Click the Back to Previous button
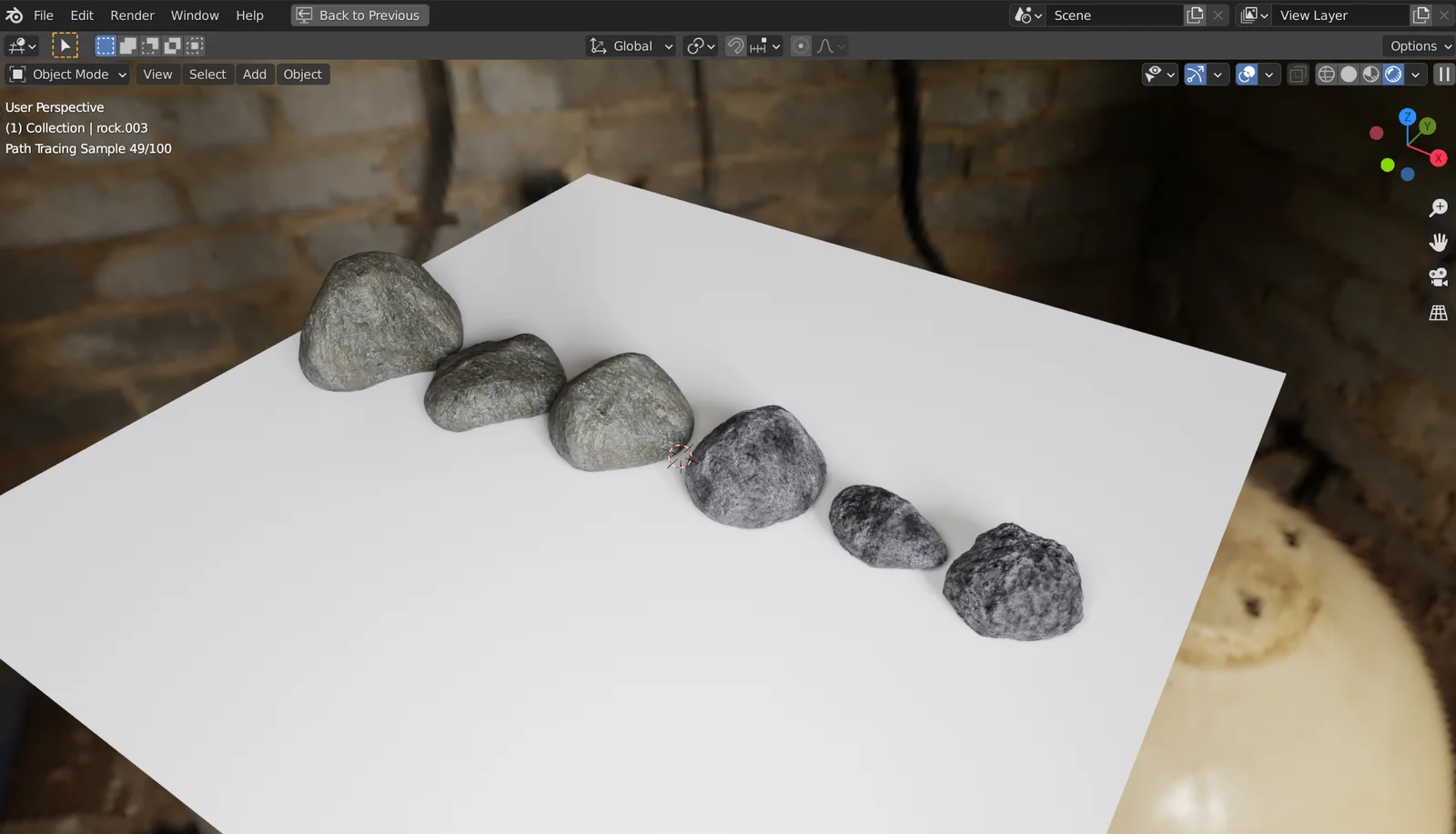 359,15
